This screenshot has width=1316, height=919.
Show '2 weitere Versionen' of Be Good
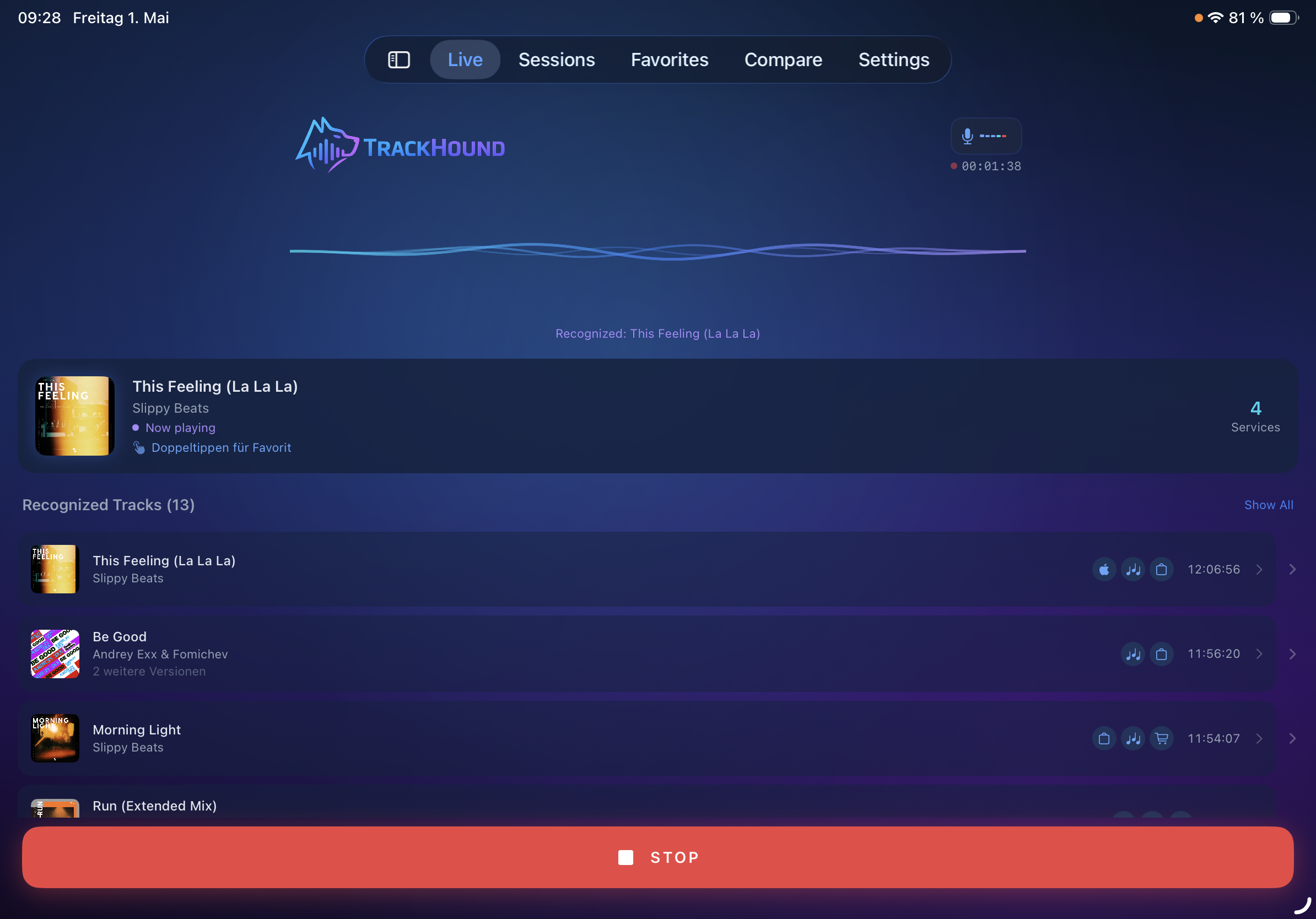tap(149, 671)
